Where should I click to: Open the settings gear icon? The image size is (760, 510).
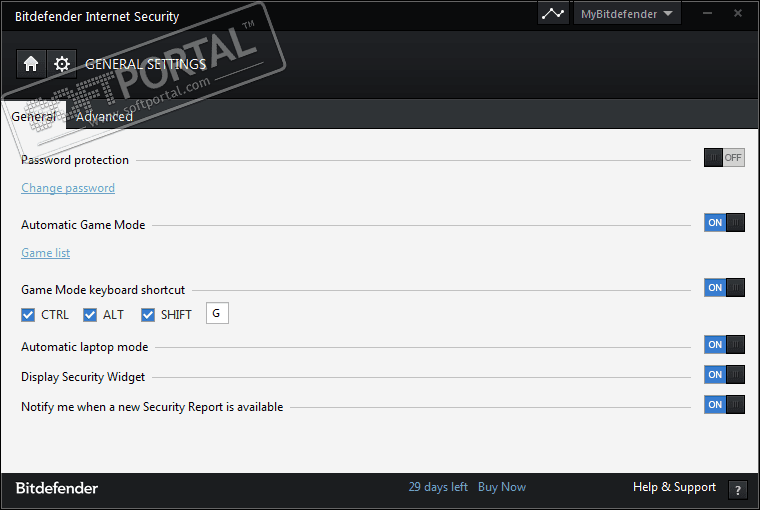pos(62,64)
